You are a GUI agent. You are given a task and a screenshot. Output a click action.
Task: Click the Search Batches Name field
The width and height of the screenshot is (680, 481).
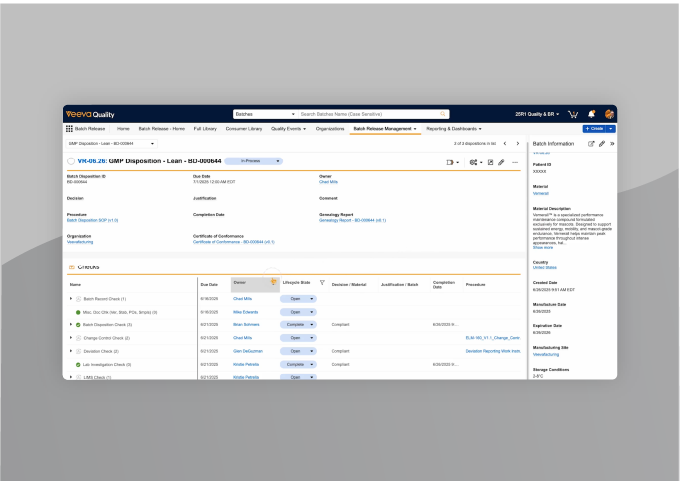[x=370, y=114]
